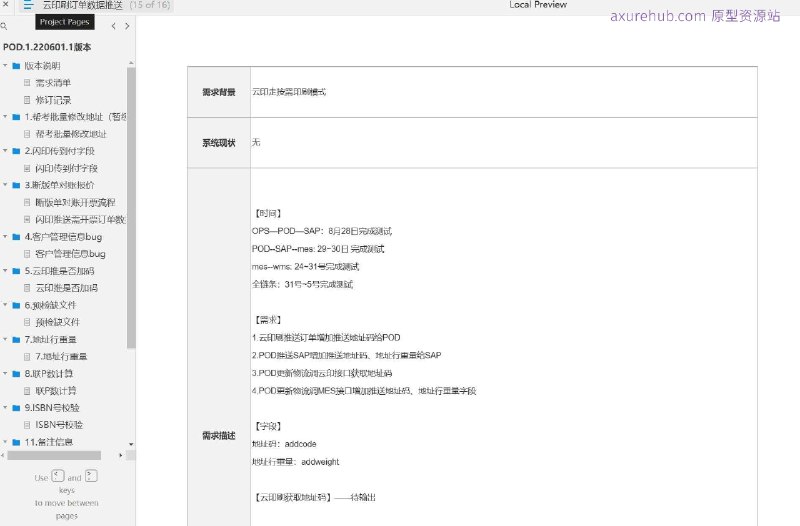Open the ISBN号校验 page
The height and width of the screenshot is (526, 800).
[59, 424]
